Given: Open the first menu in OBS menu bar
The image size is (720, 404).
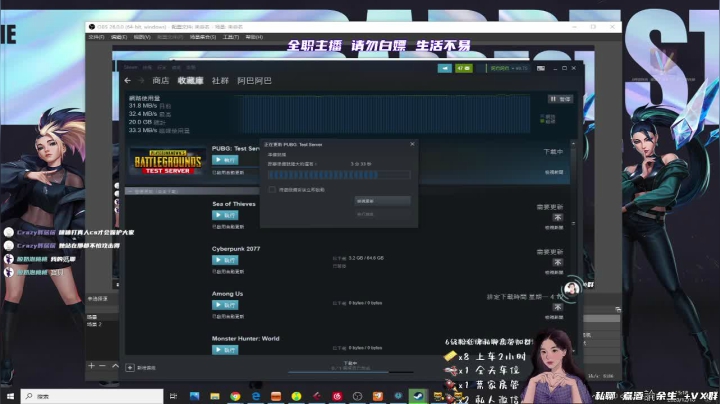Looking at the screenshot, I should click(x=96, y=37).
